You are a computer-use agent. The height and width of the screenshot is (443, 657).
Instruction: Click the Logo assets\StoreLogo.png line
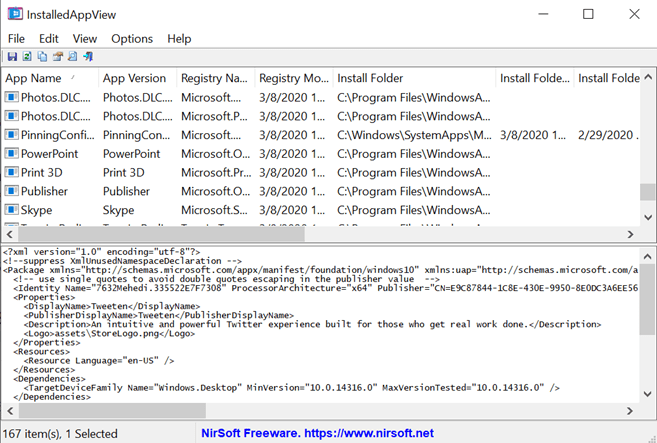pyautogui.click(x=109, y=334)
